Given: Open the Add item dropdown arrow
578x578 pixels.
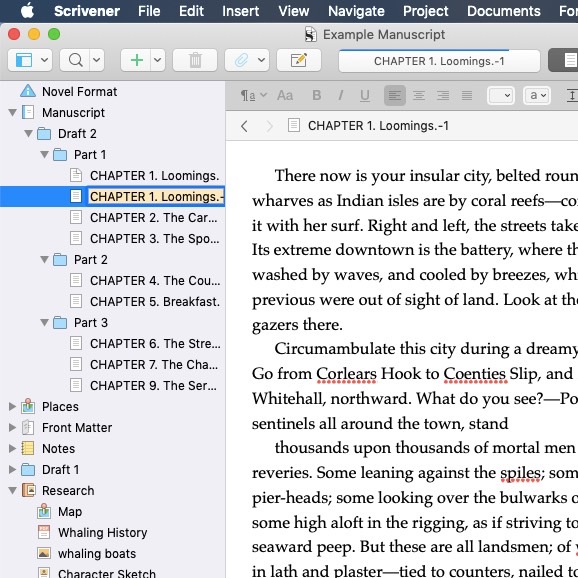Looking at the screenshot, I should pyautogui.click(x=157, y=60).
